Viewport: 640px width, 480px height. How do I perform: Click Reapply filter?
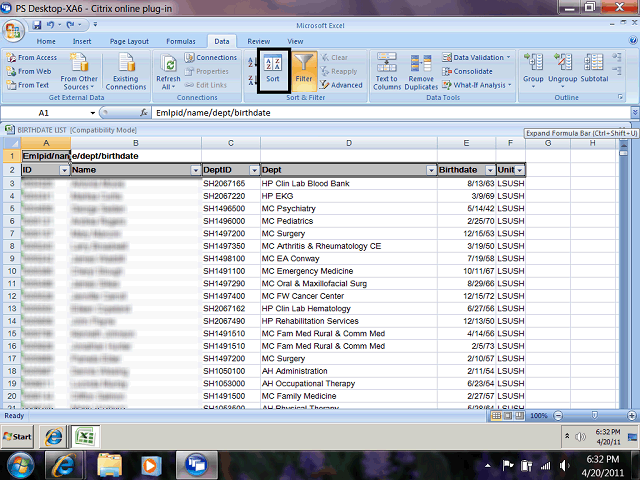[x=339, y=71]
